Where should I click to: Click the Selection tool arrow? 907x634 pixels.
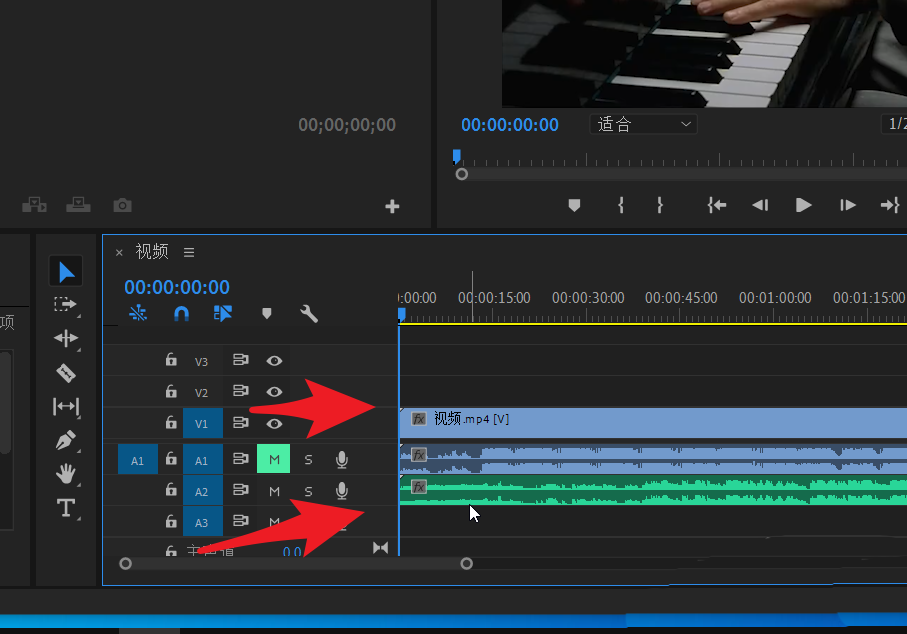click(66, 271)
